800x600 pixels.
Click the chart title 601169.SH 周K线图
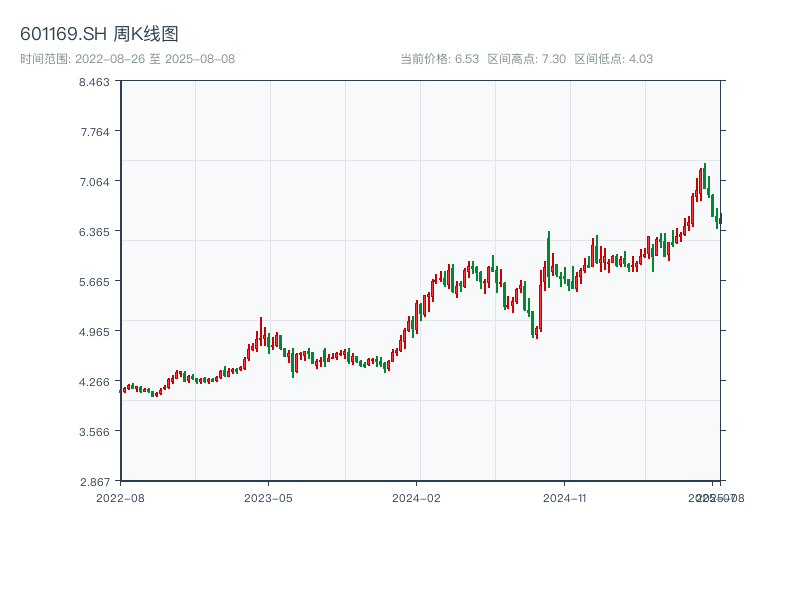tap(99, 34)
